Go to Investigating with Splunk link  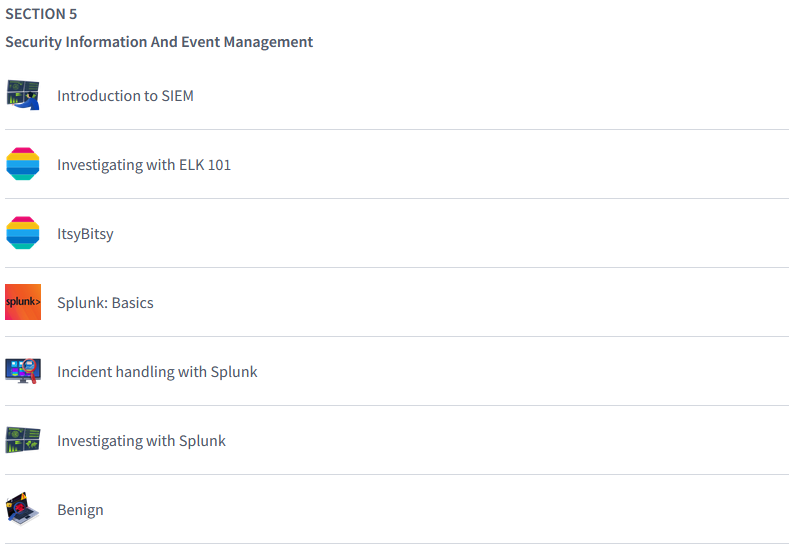(x=141, y=441)
